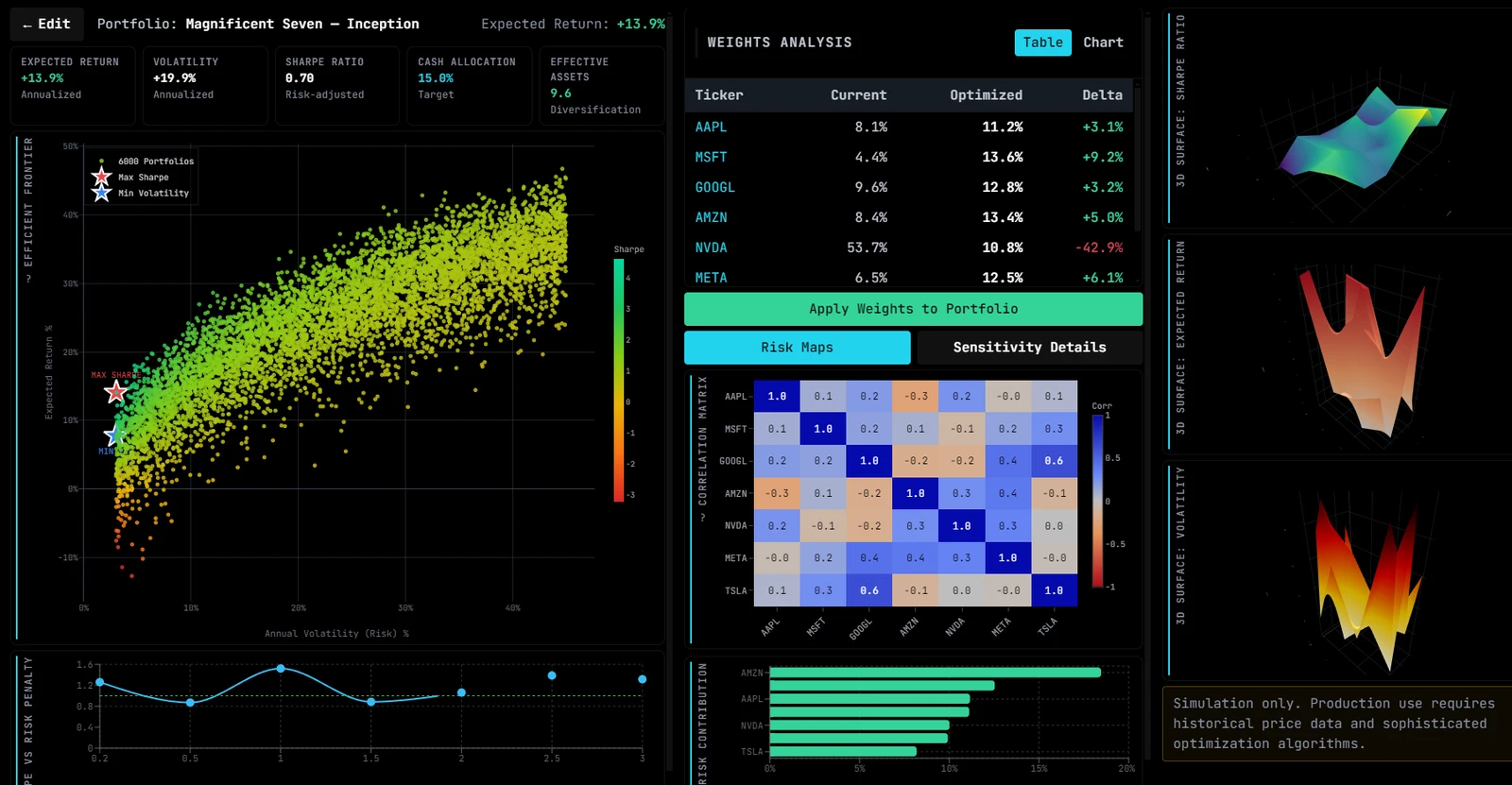Apply Weights to Portfolio
Viewport: 1512px width, 785px height.
point(913,309)
